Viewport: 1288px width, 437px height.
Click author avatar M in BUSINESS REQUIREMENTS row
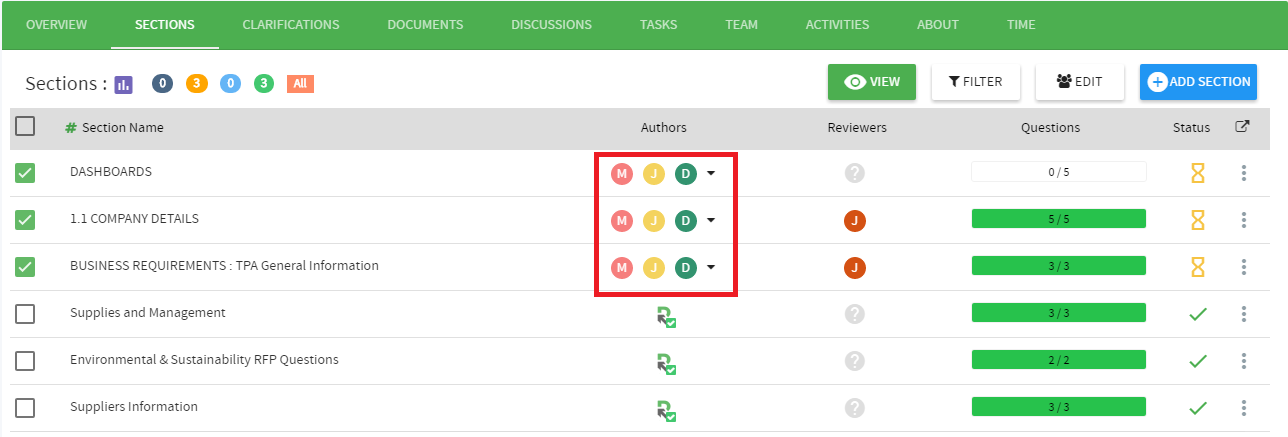click(x=622, y=267)
